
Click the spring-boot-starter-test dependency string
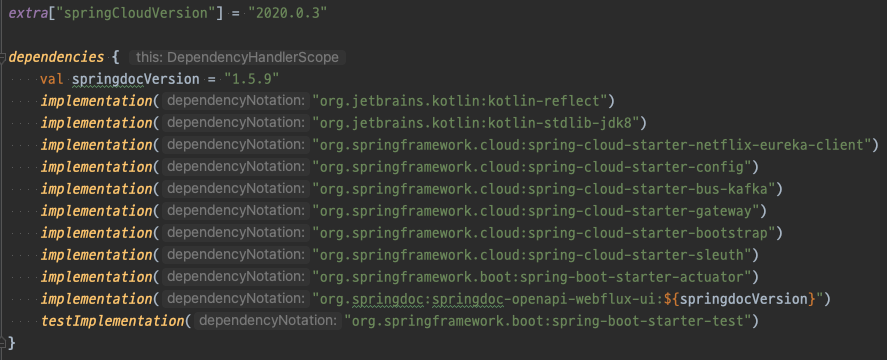pyautogui.click(x=548, y=321)
